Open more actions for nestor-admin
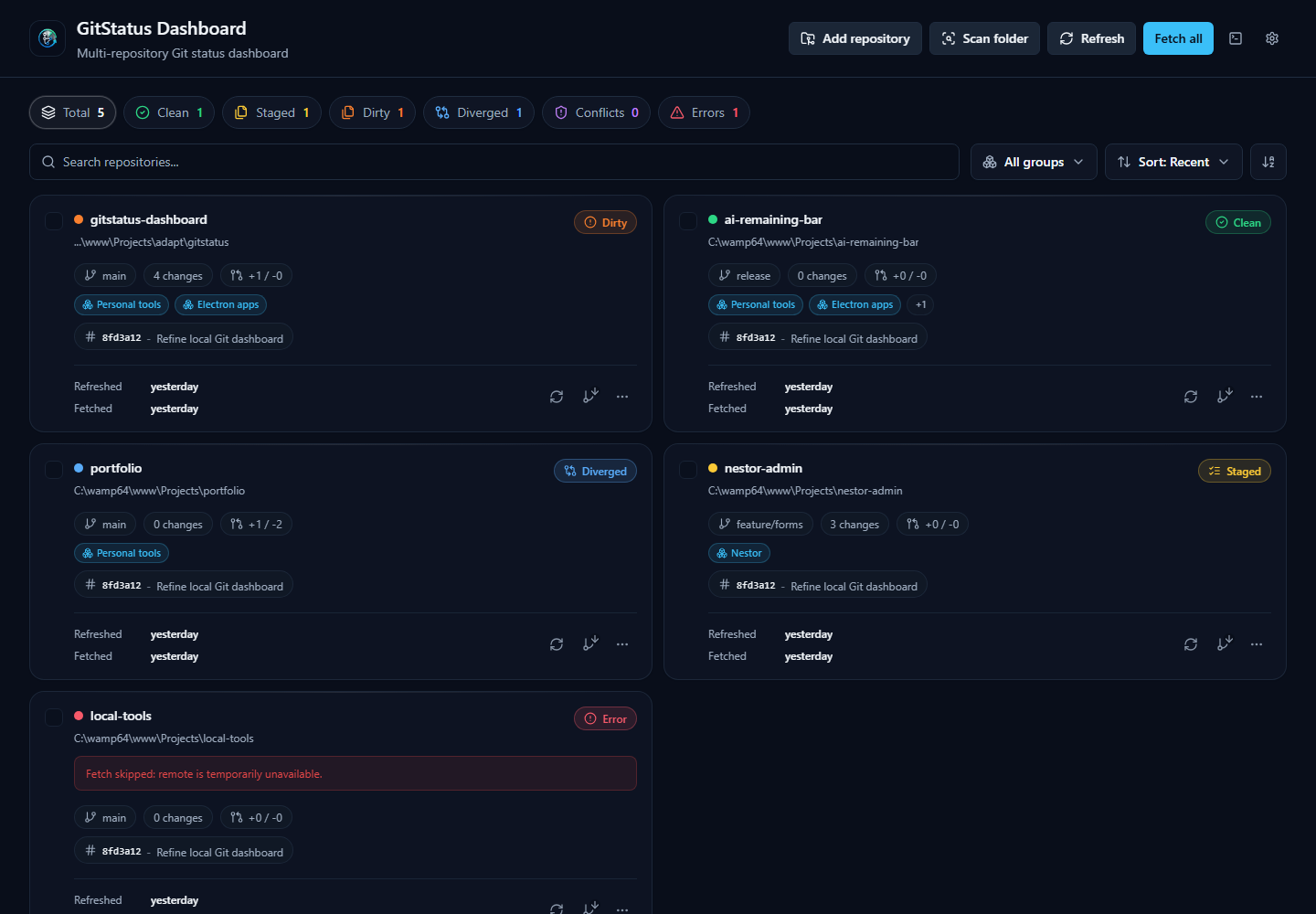1316x914 pixels. click(x=1257, y=644)
